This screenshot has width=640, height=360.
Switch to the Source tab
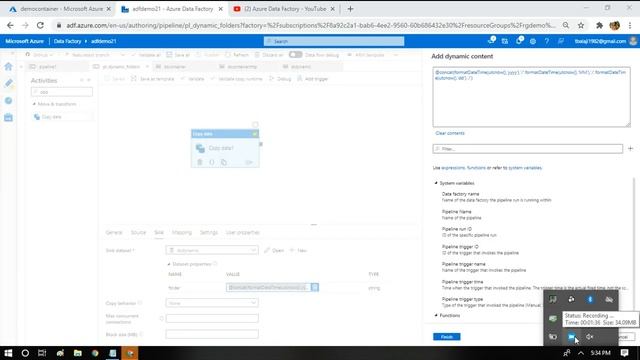coord(138,232)
